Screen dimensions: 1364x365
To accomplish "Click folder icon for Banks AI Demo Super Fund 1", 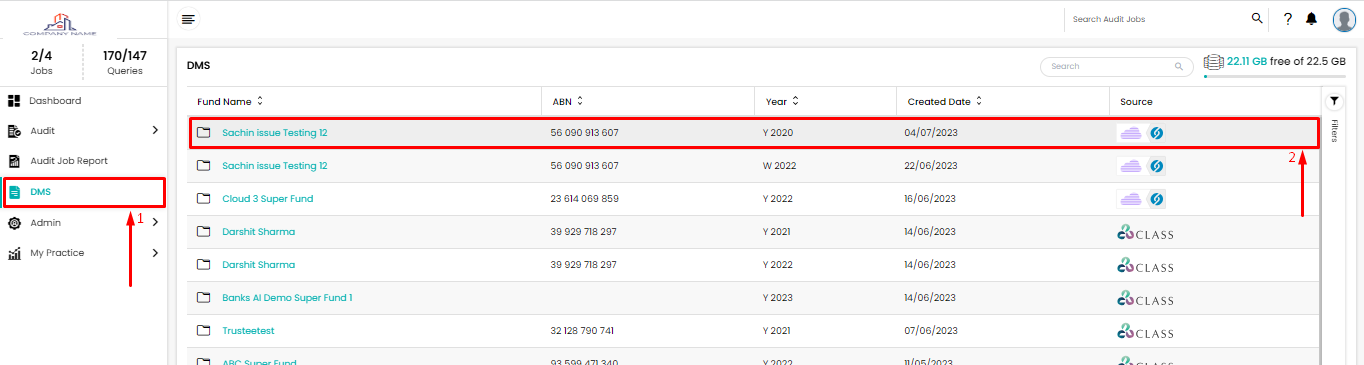I will (204, 298).
